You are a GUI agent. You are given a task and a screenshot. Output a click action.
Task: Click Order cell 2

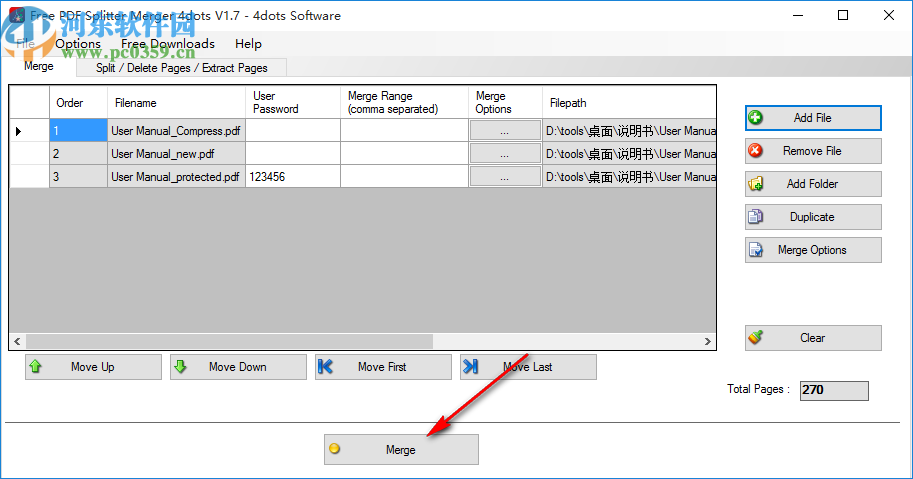[79, 154]
